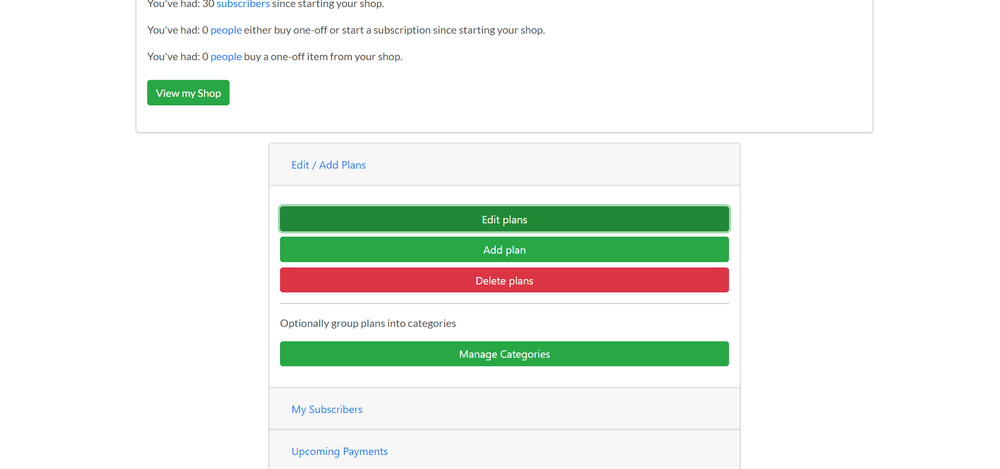Click the 'Optionally group plans into categories' text
This screenshot has width=1000, height=469.
[x=368, y=323]
